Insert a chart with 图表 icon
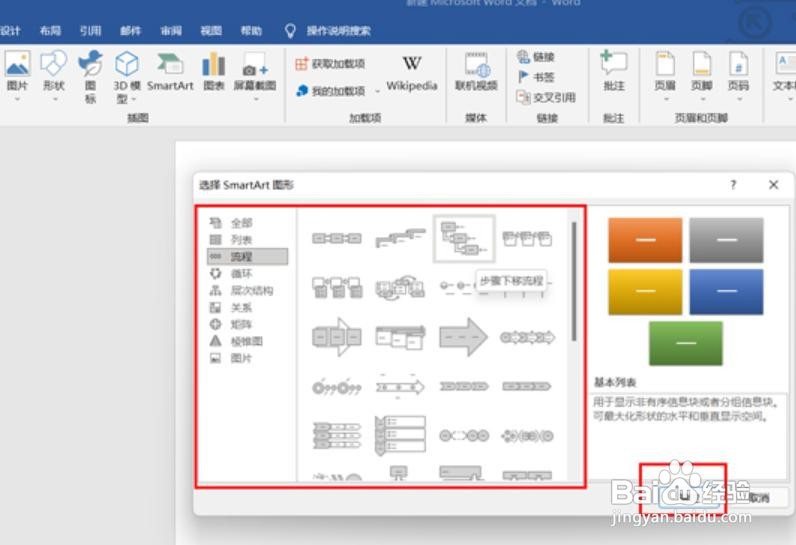796x545 pixels. click(214, 63)
